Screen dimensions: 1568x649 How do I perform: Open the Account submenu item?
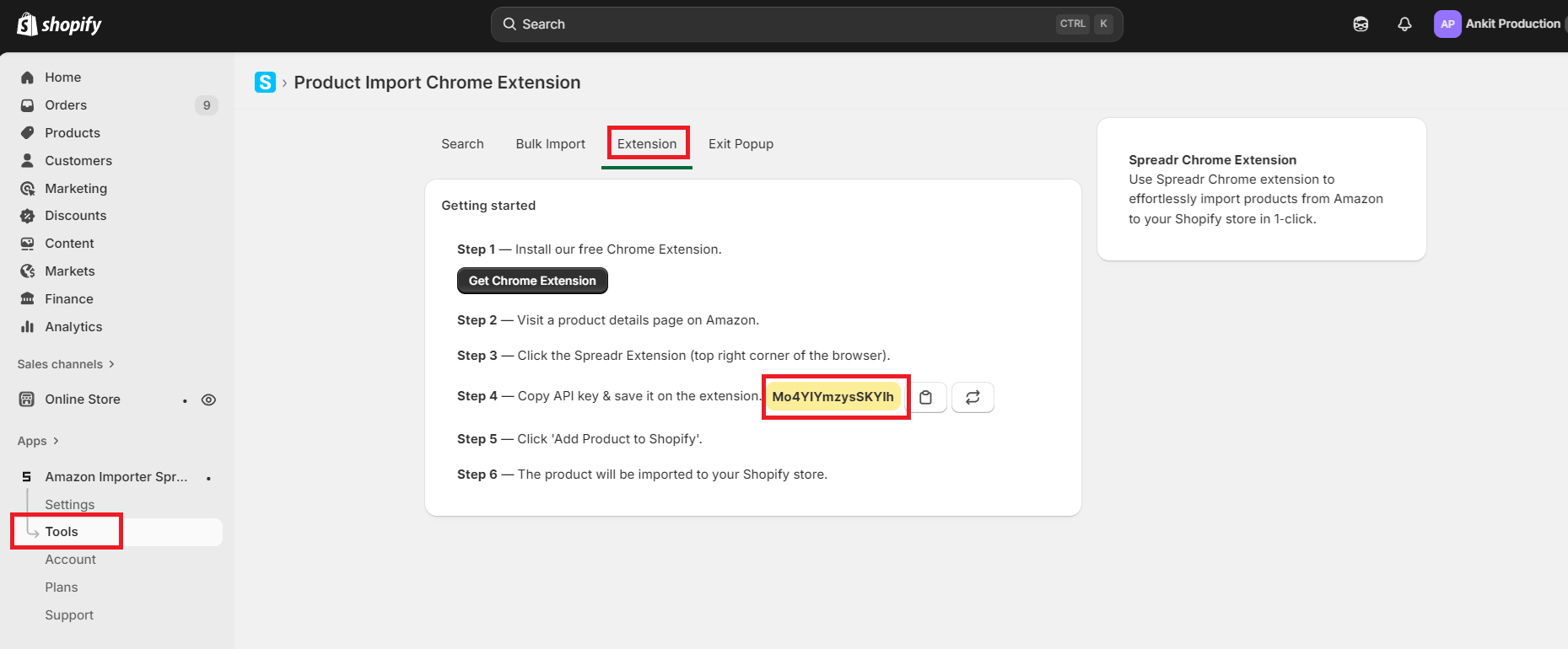(71, 560)
